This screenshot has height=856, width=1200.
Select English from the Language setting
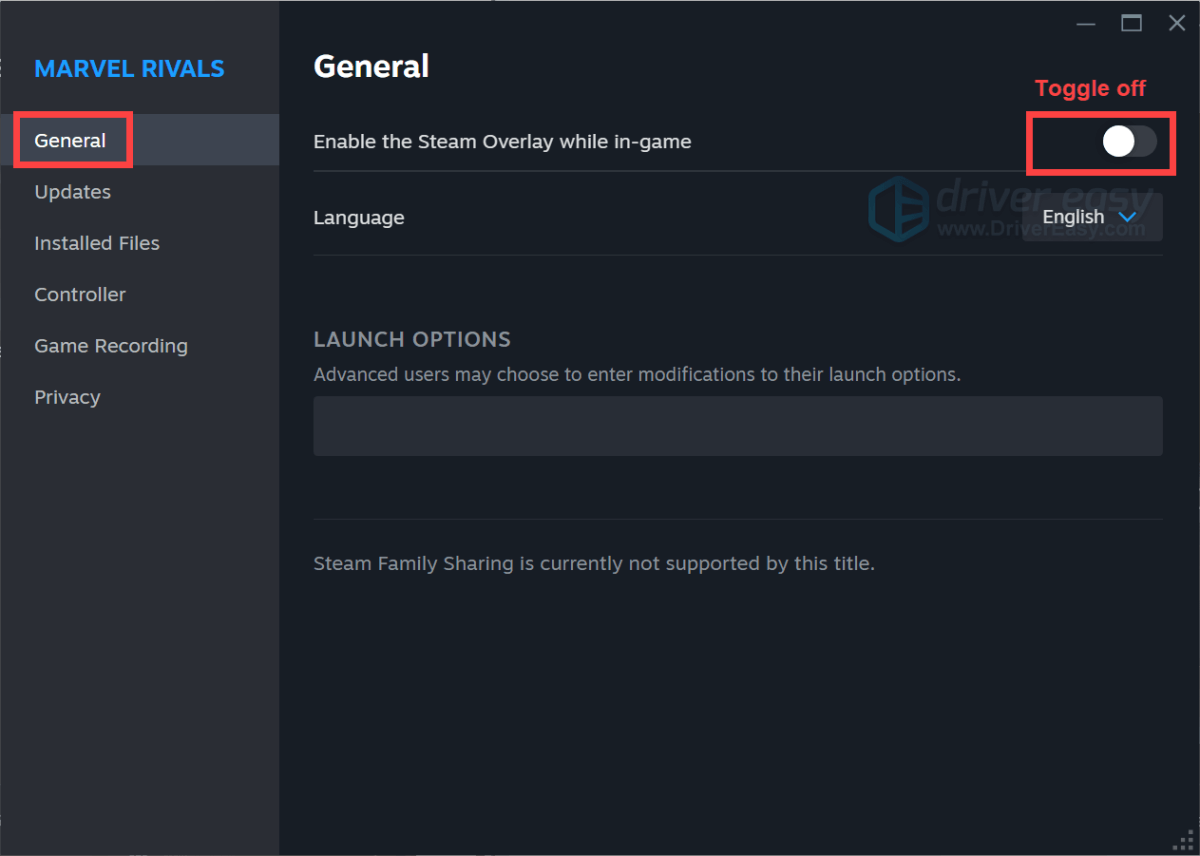coord(1073,217)
